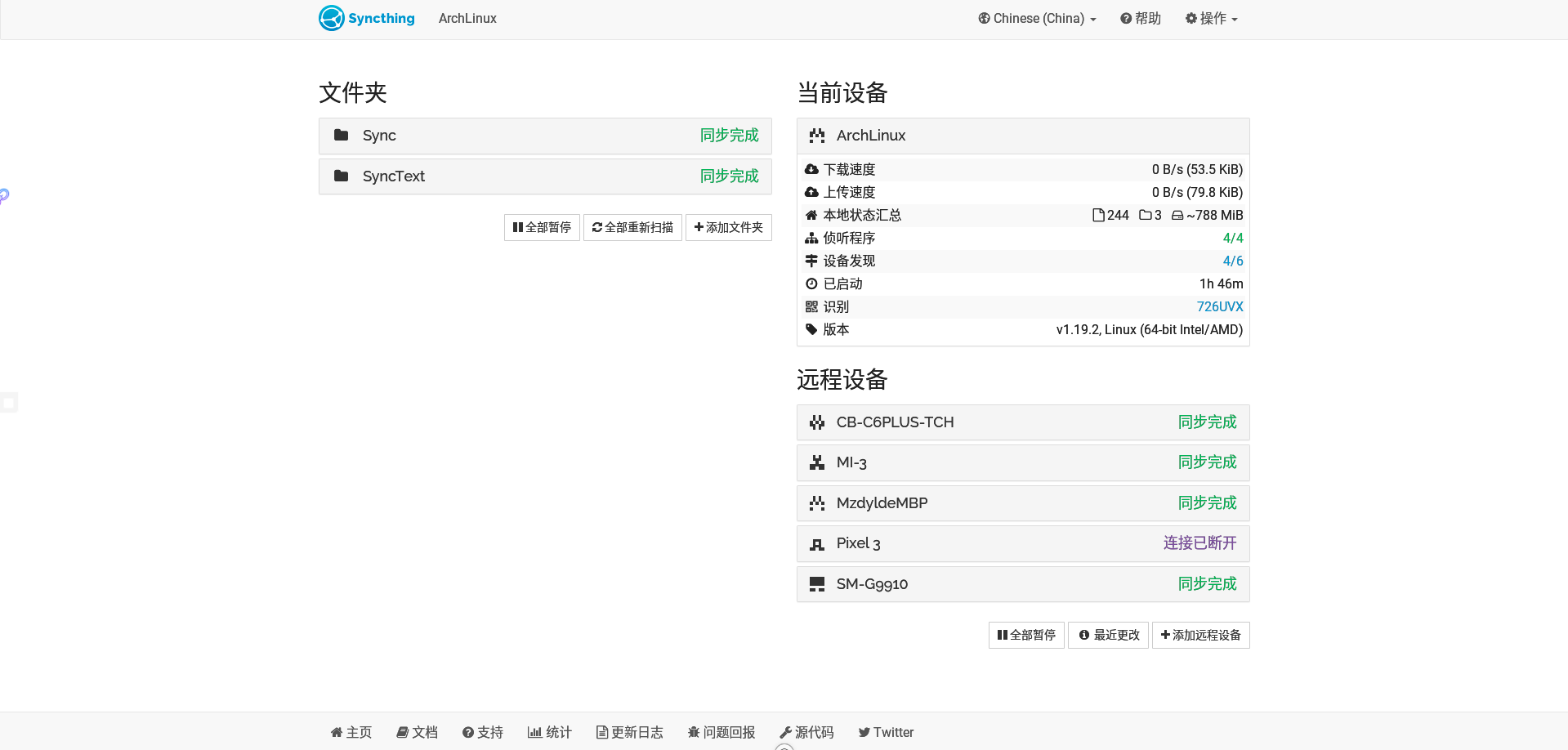Click the file count icon next to 244
This screenshot has height=750, width=1568.
[1099, 215]
